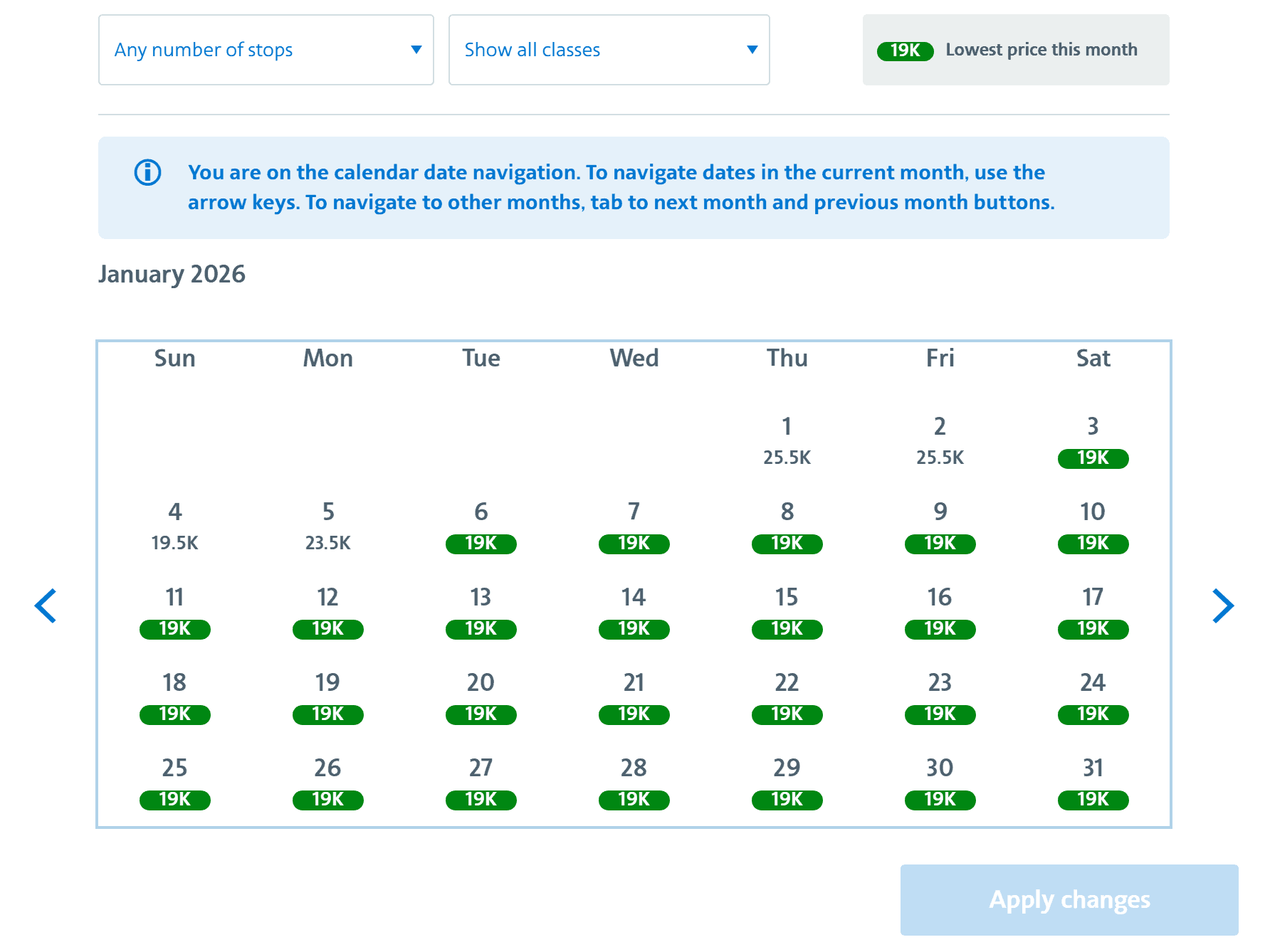Click the 19K badge on January 10
This screenshot has width=1270, height=952.
[1093, 544]
